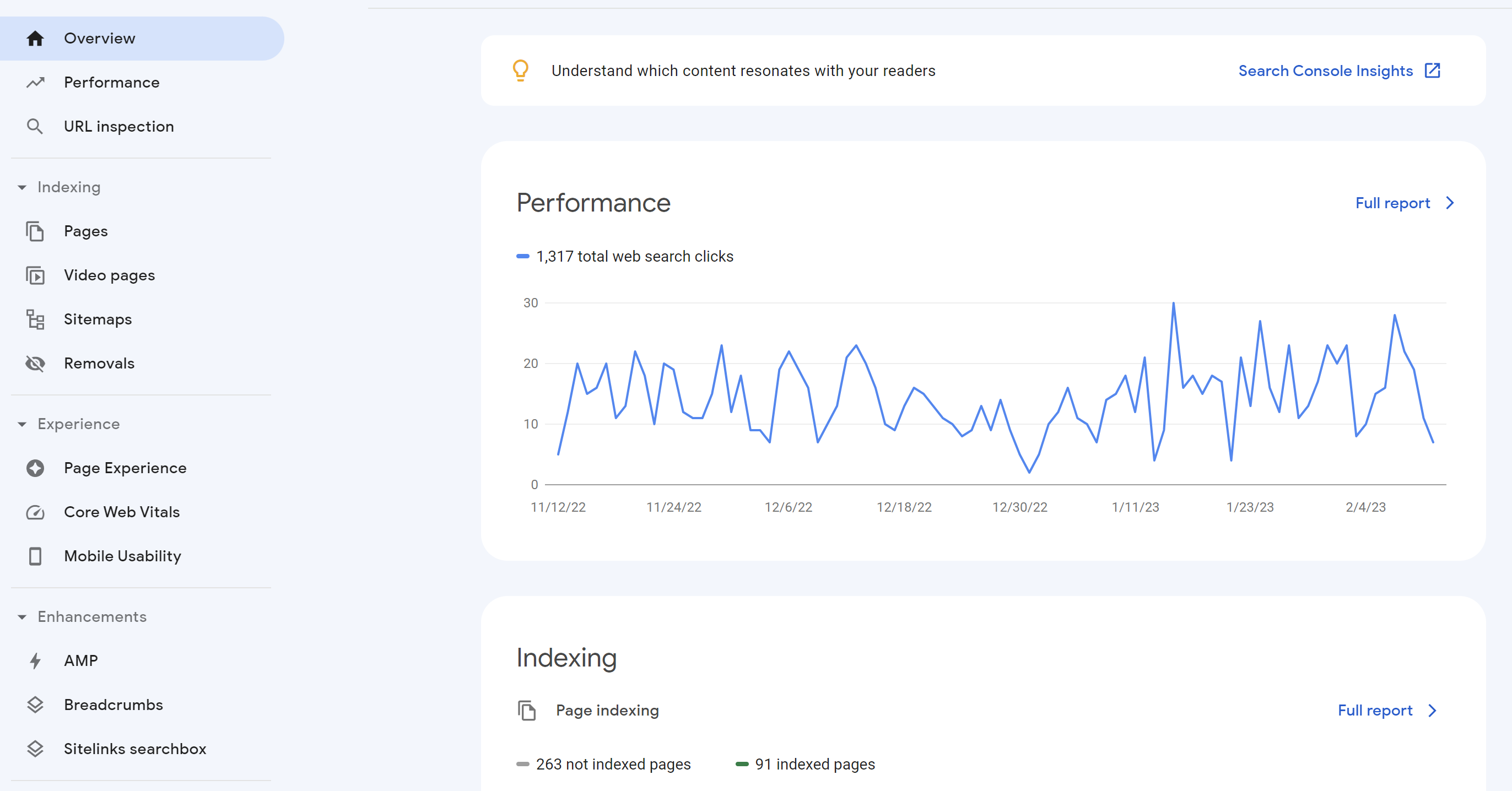The image size is (1512, 791).
Task: Click the 2/4/23 date label on chart
Action: click(x=1365, y=507)
